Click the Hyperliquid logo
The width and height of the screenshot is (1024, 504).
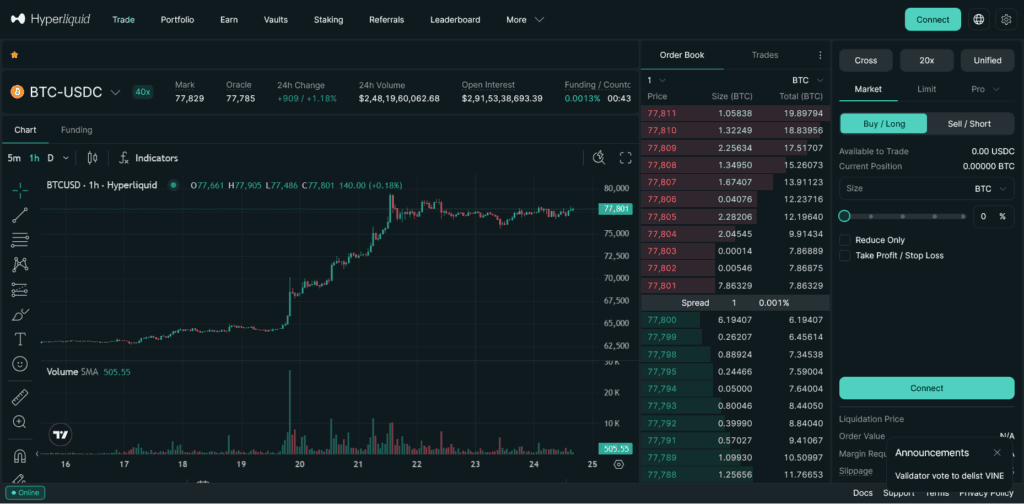tap(50, 20)
